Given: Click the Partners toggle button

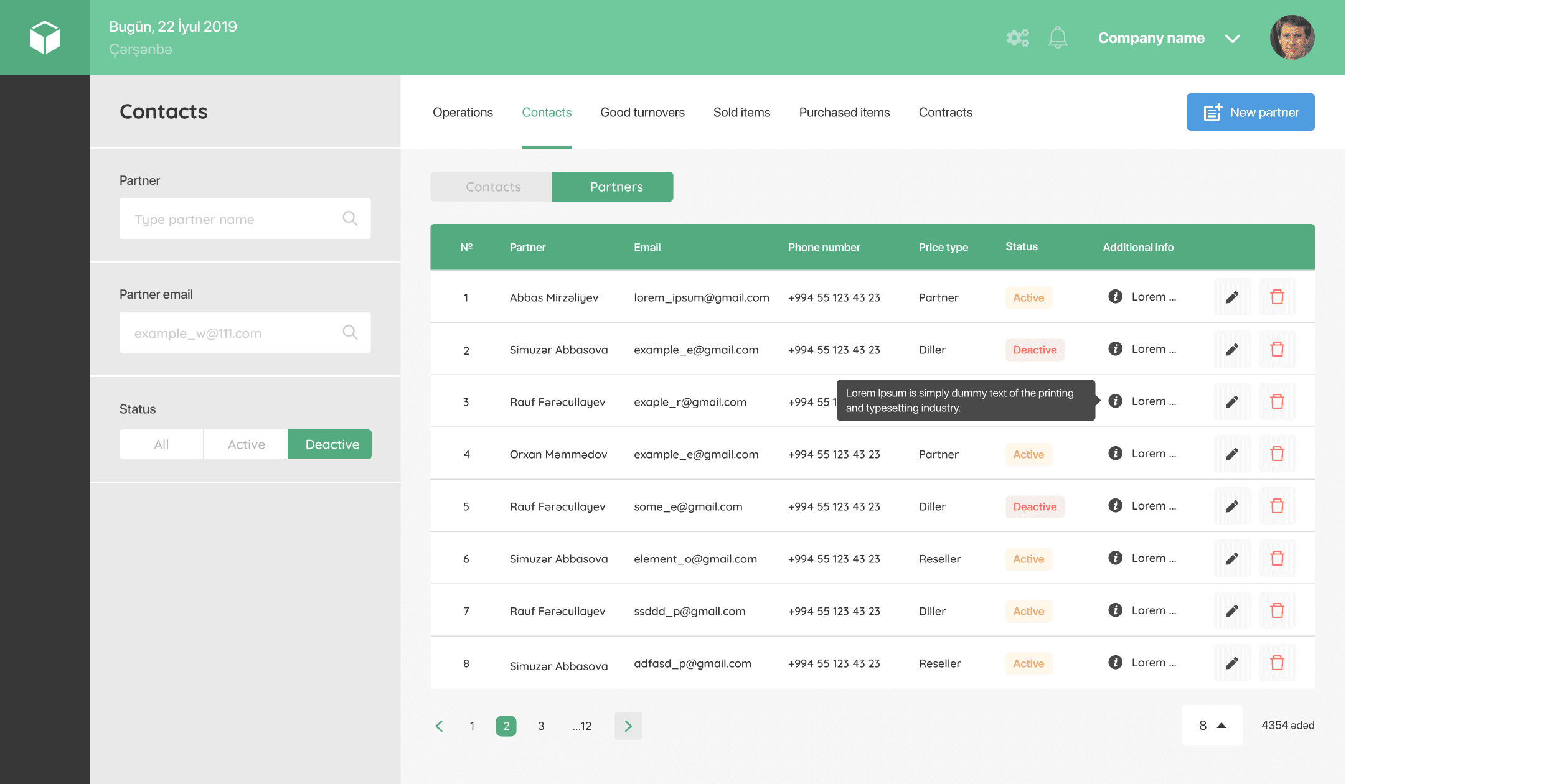Looking at the screenshot, I should tap(613, 186).
